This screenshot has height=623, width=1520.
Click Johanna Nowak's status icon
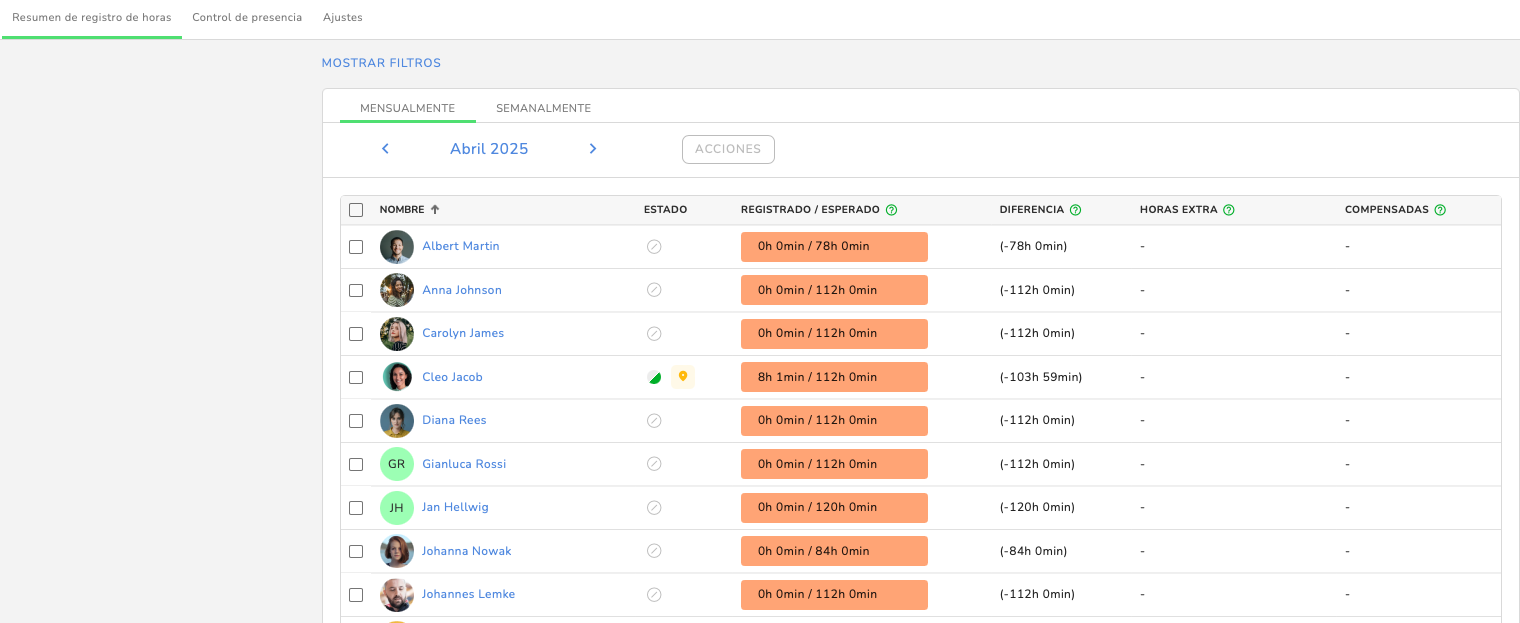(654, 551)
